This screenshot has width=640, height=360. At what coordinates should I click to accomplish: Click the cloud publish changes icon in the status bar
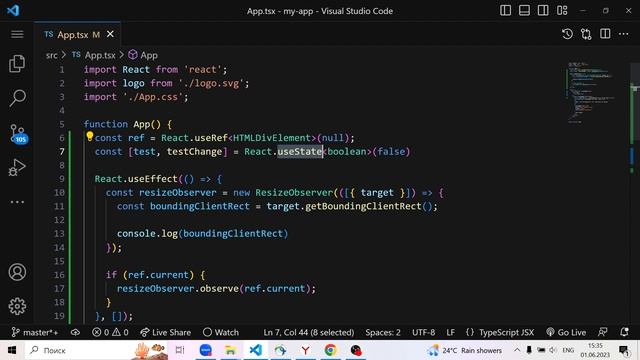[75, 332]
